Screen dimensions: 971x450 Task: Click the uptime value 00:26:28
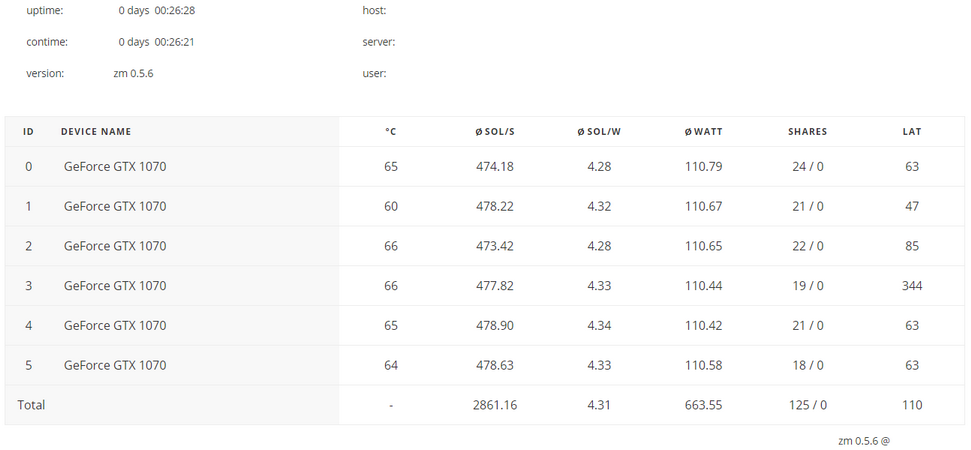coord(175,11)
